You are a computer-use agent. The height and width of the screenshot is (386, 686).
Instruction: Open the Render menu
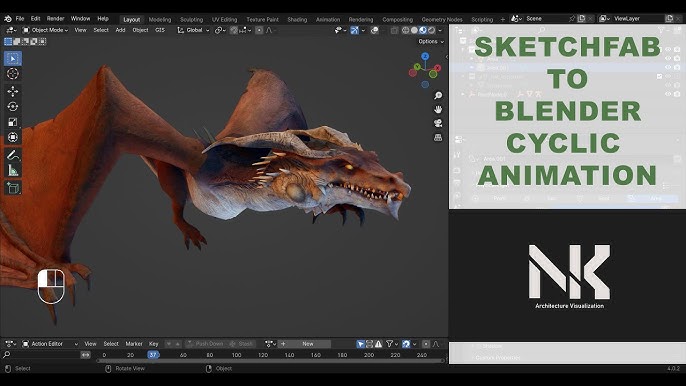click(x=56, y=19)
